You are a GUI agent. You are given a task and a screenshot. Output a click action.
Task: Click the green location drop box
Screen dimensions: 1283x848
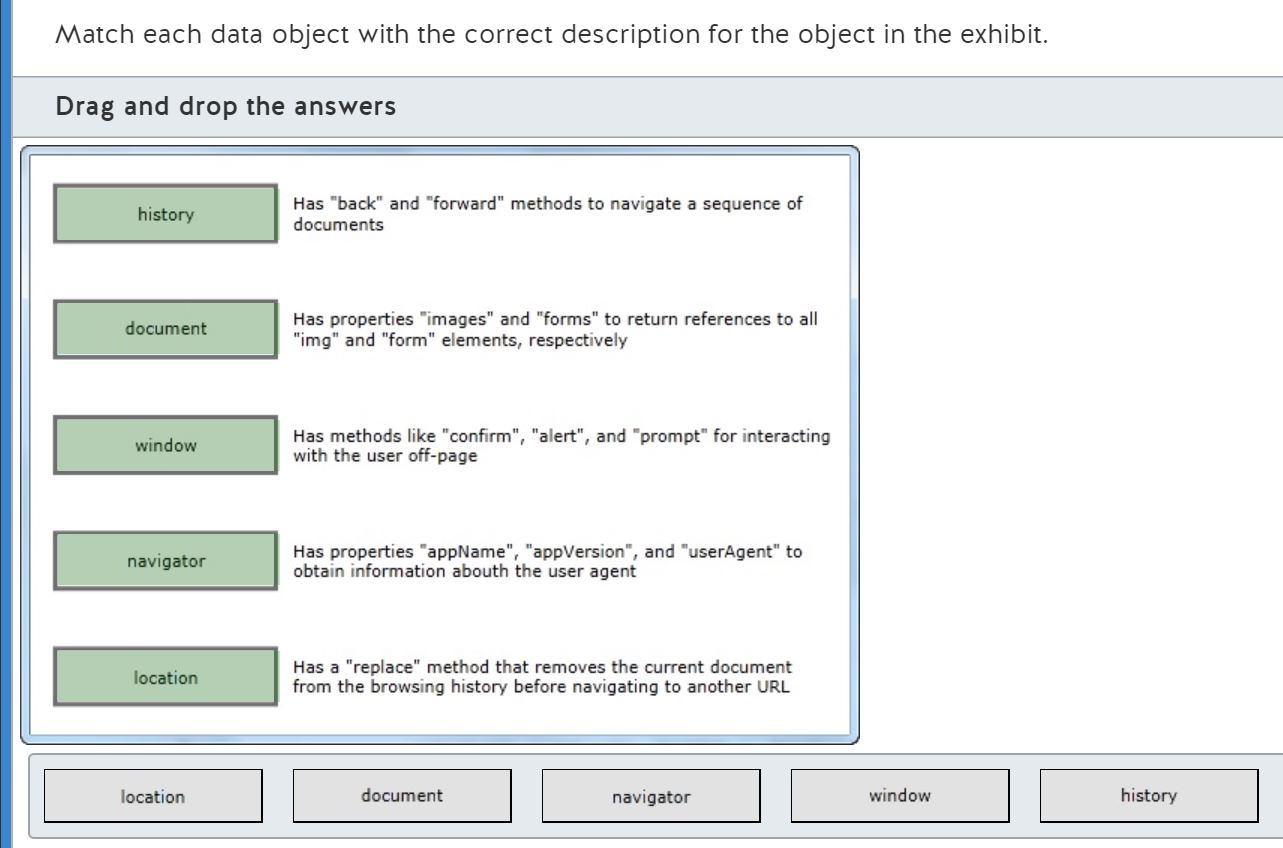165,677
